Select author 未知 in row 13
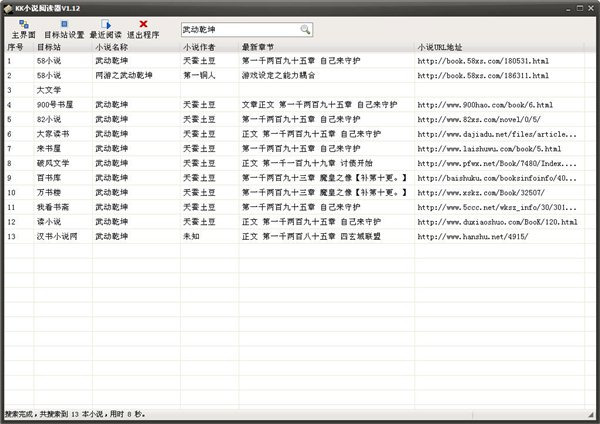600x424 pixels. (191, 236)
